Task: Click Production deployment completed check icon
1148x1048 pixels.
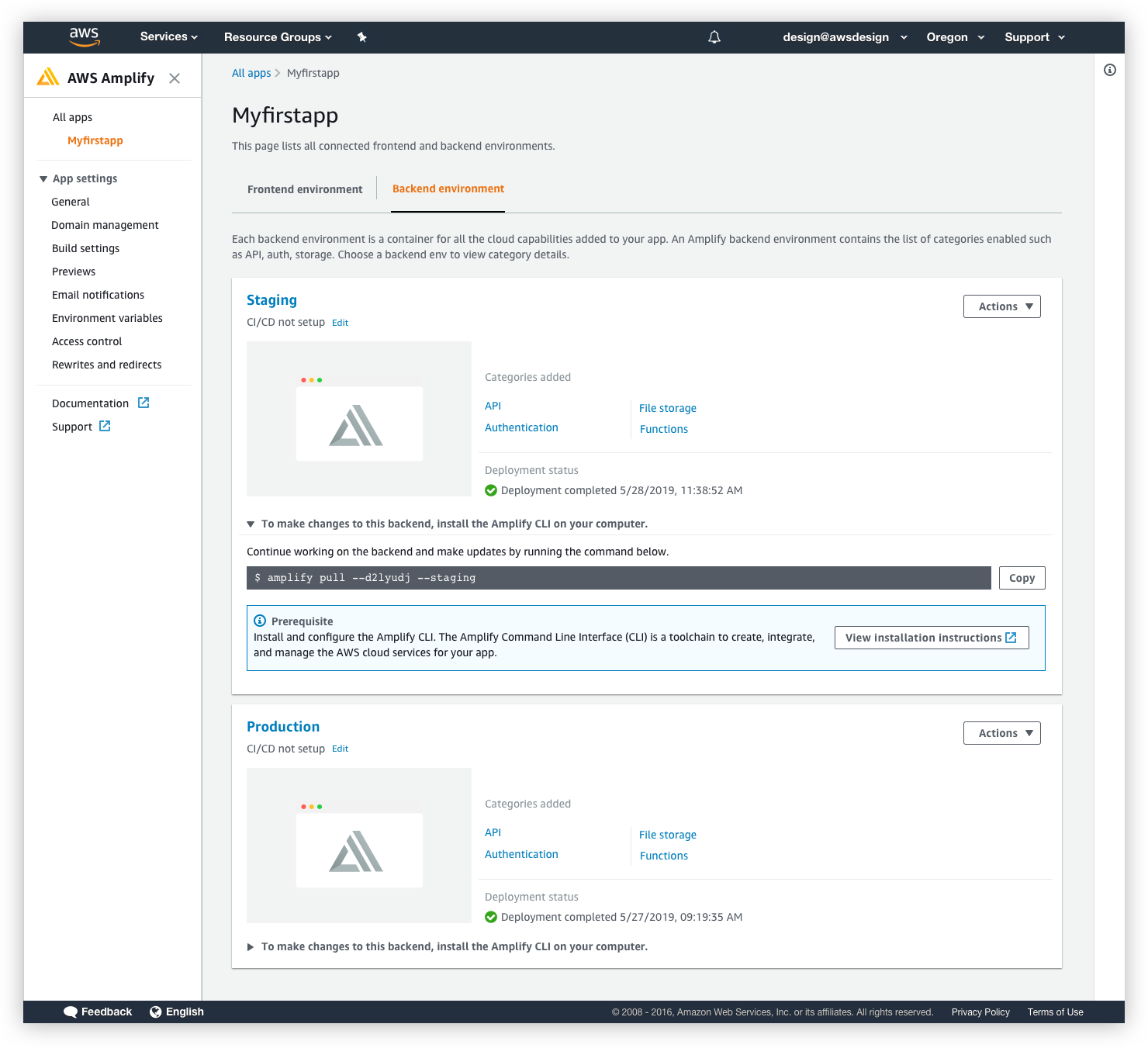Action: coord(491,917)
